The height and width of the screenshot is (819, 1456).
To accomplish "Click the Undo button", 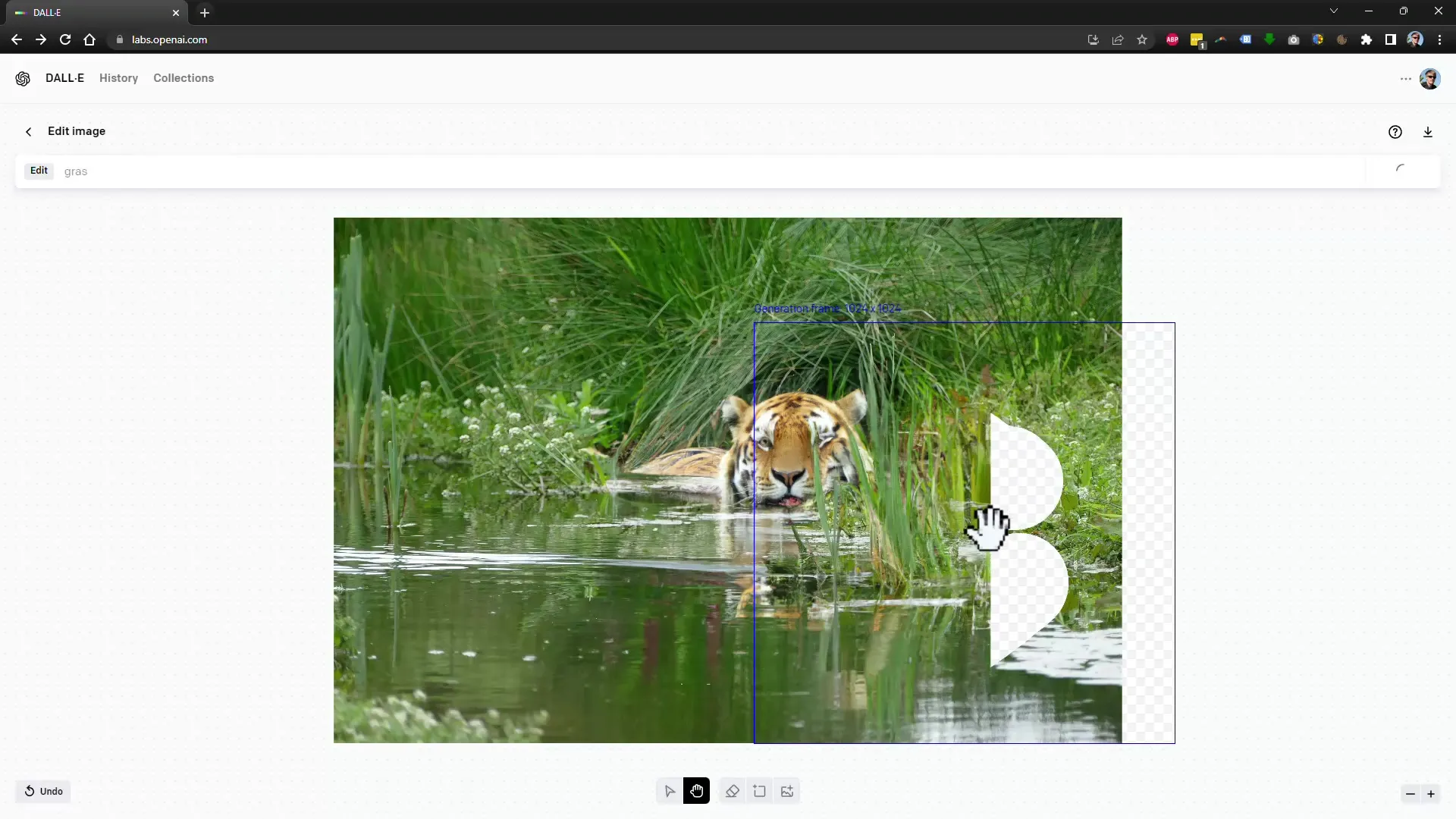I will tap(43, 791).
